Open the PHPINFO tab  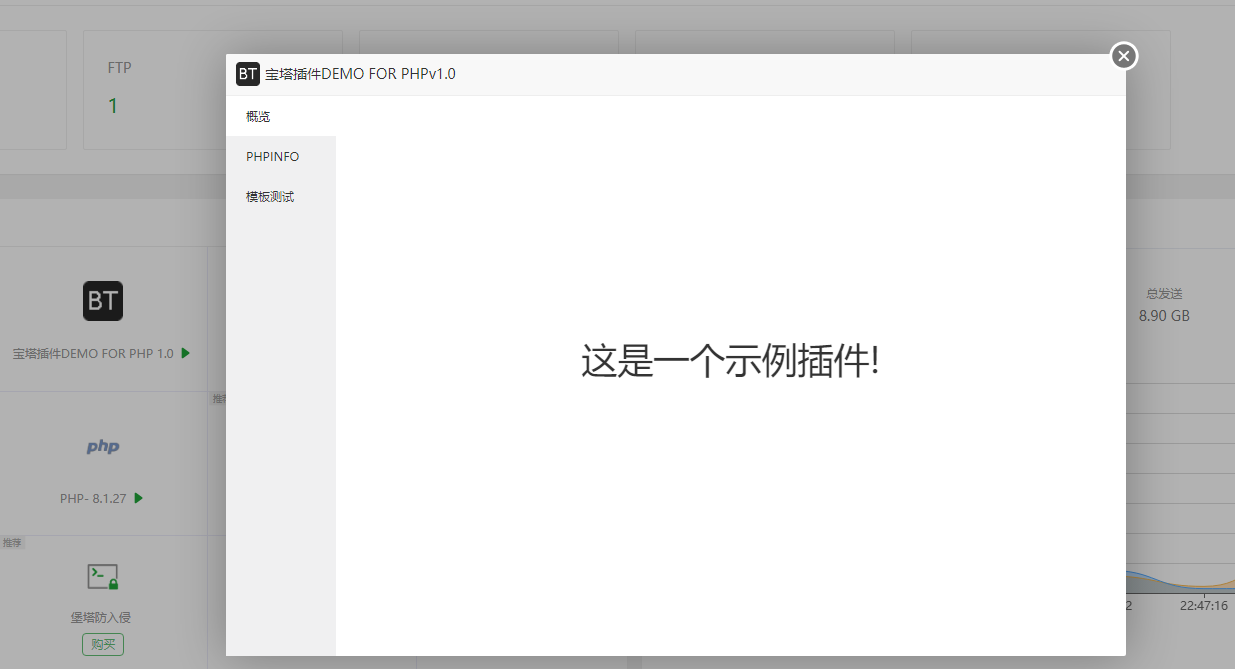281,157
